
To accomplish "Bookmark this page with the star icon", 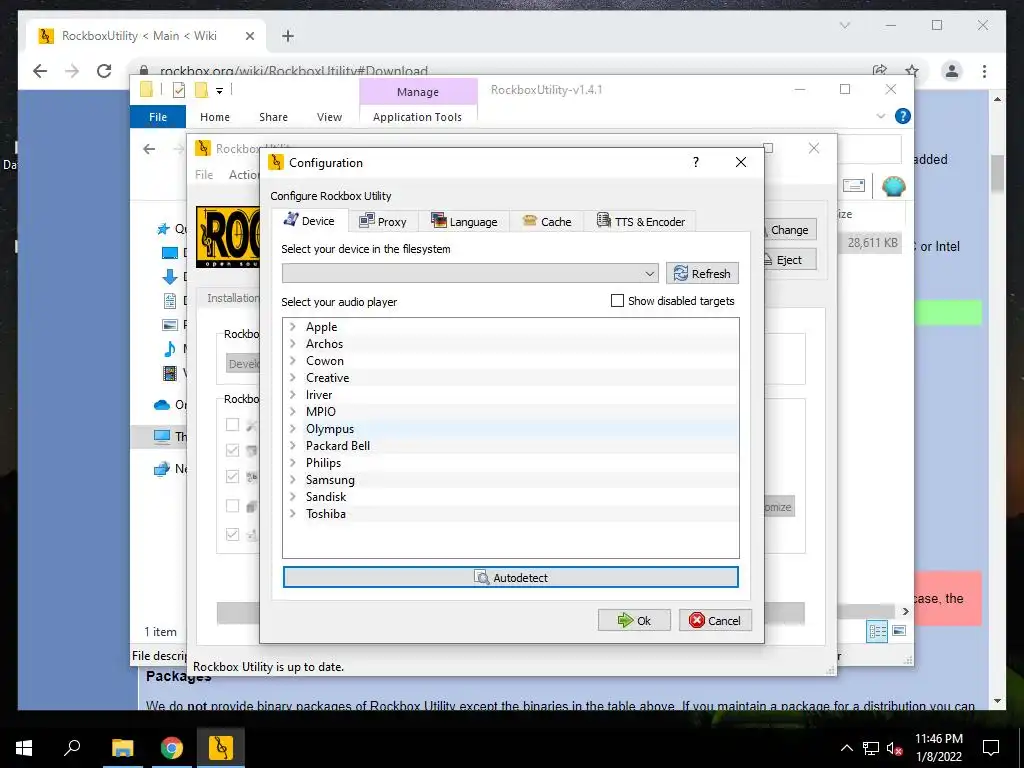I will coord(912,71).
